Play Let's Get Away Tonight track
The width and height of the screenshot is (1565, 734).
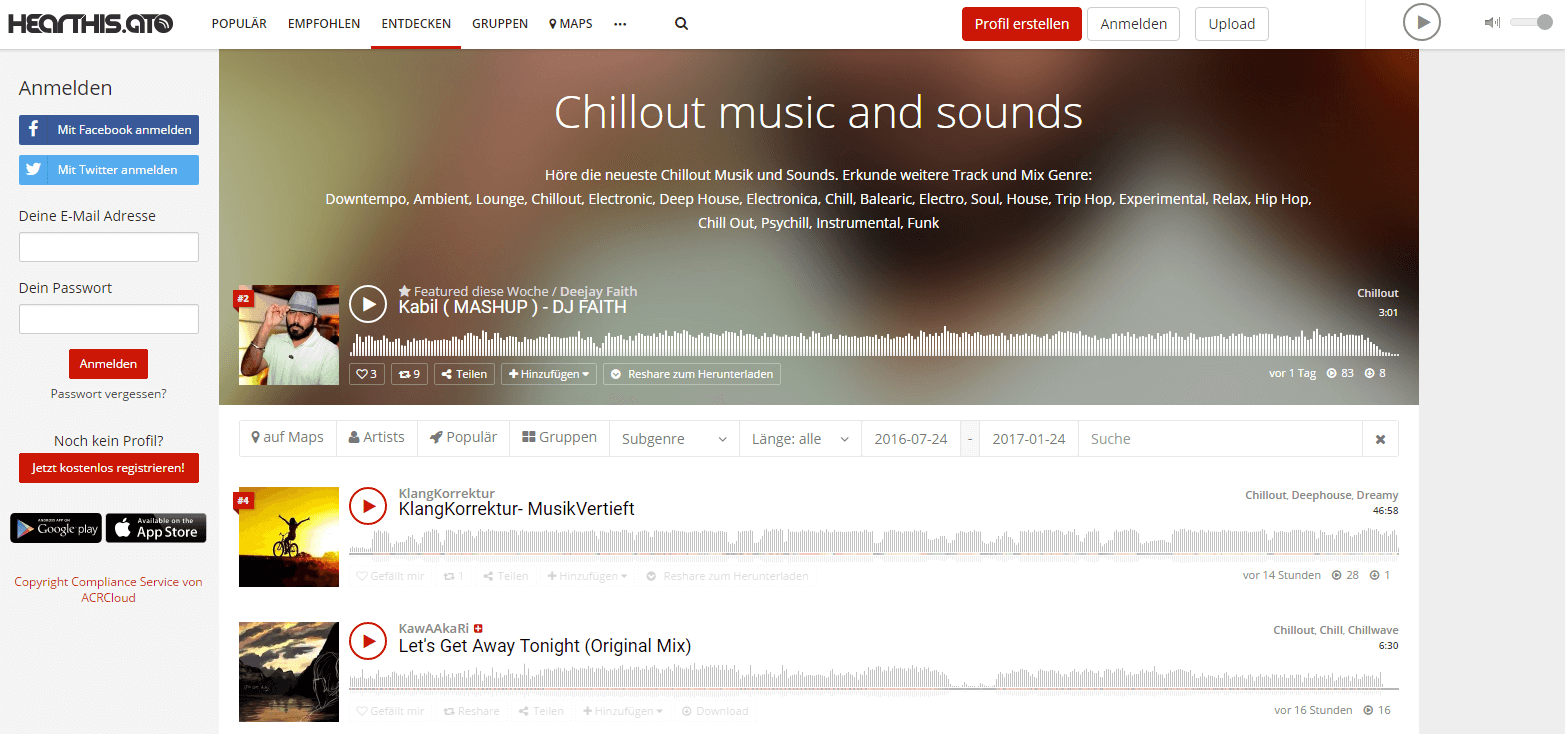click(368, 641)
